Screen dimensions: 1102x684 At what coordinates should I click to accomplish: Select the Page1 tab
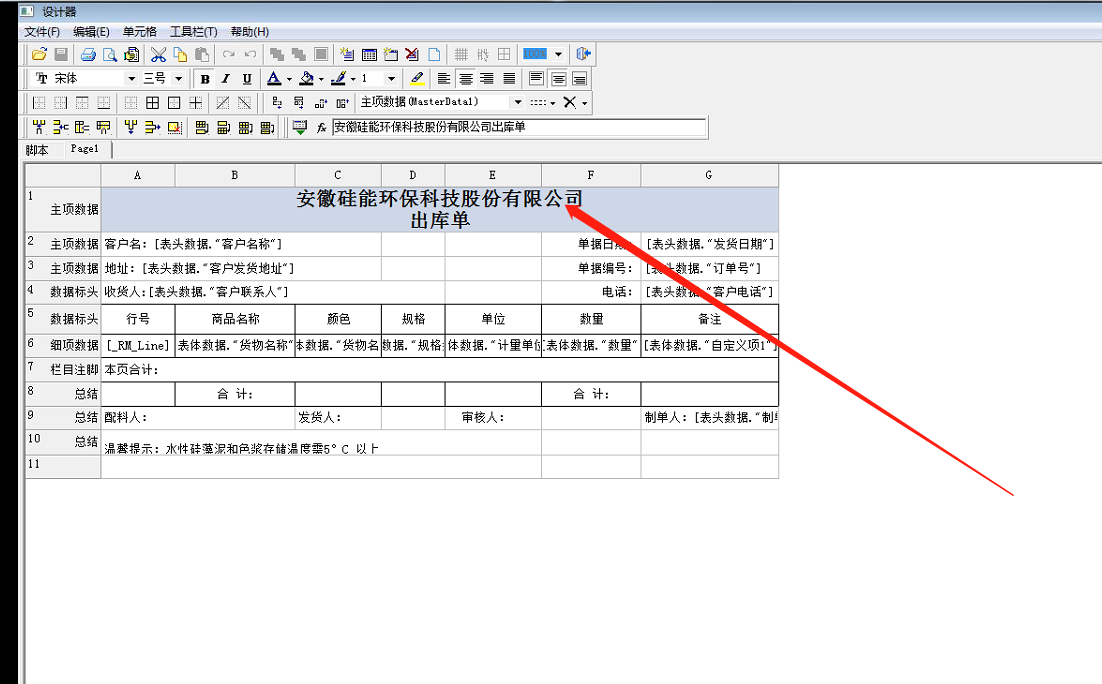tap(85, 149)
